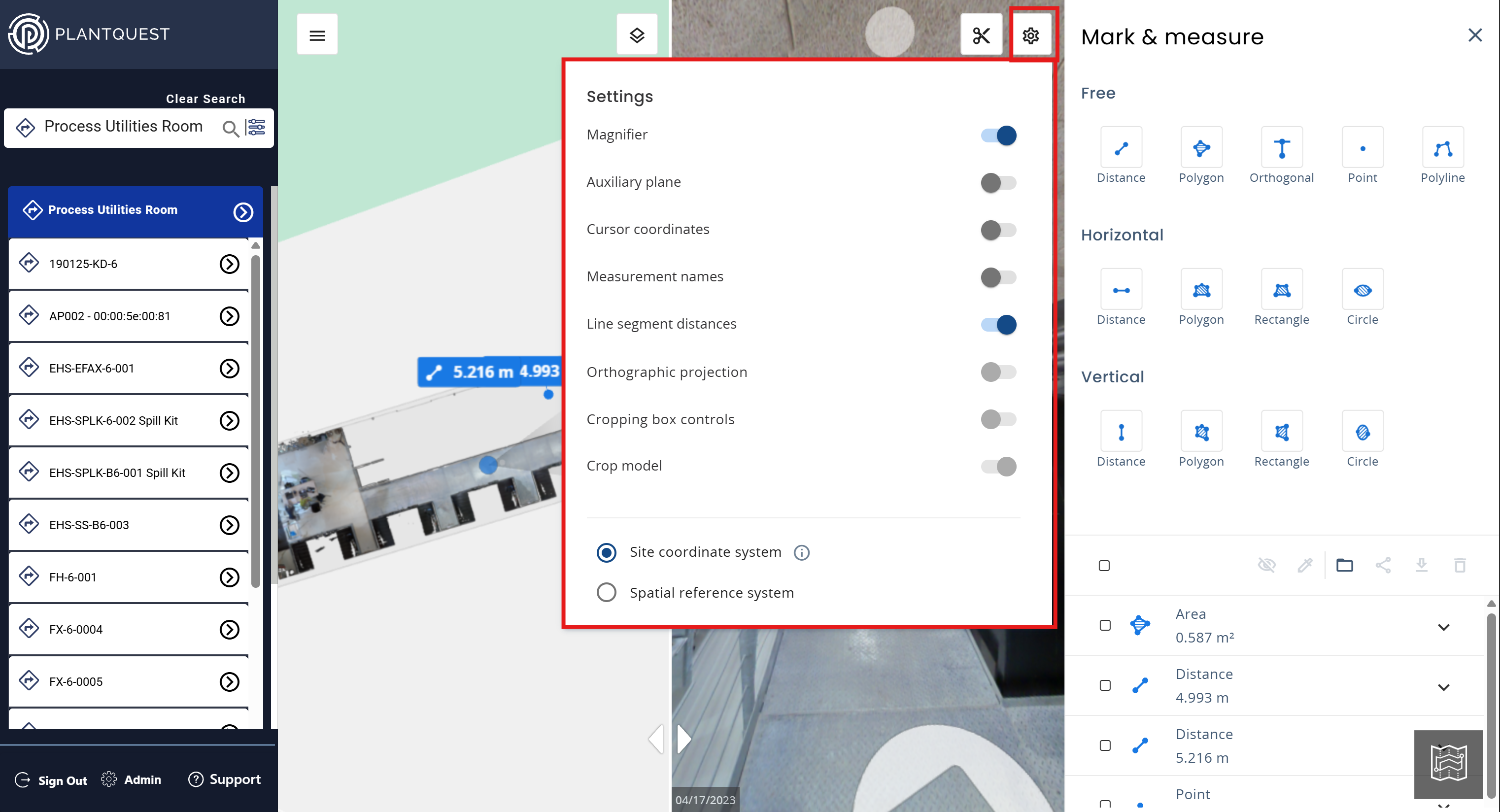This screenshot has height=812, width=1500.
Task: Select the Free Orthogonal measure tool
Action: click(x=1281, y=148)
